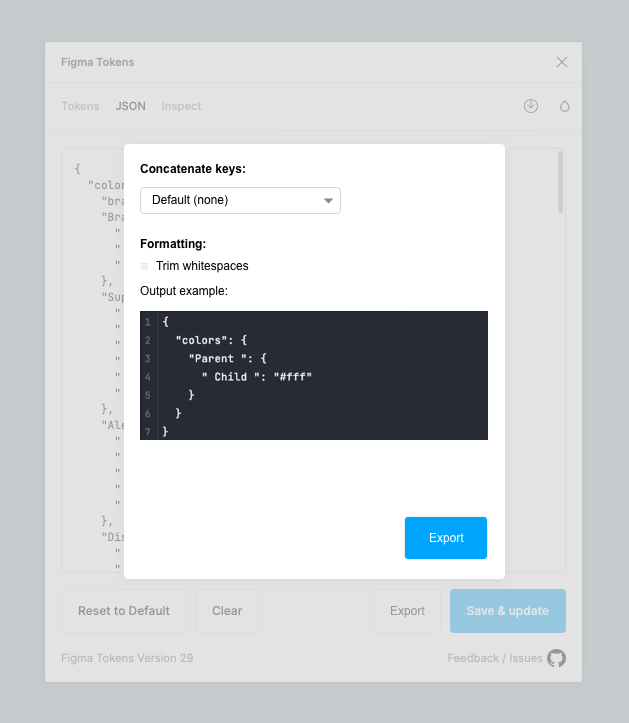The image size is (629, 723).
Task: Click the Clear button
Action: (x=227, y=610)
